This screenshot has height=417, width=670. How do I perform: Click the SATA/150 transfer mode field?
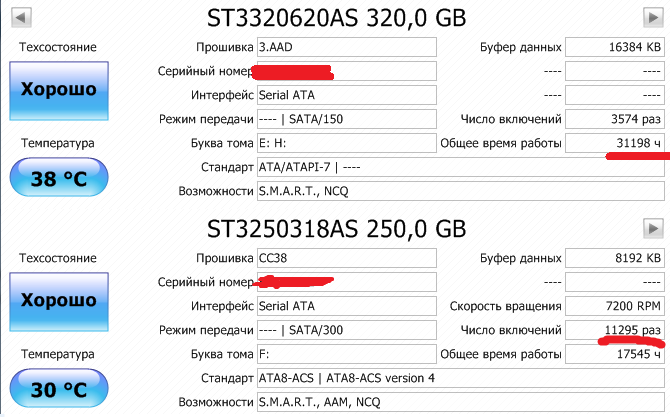(x=347, y=119)
